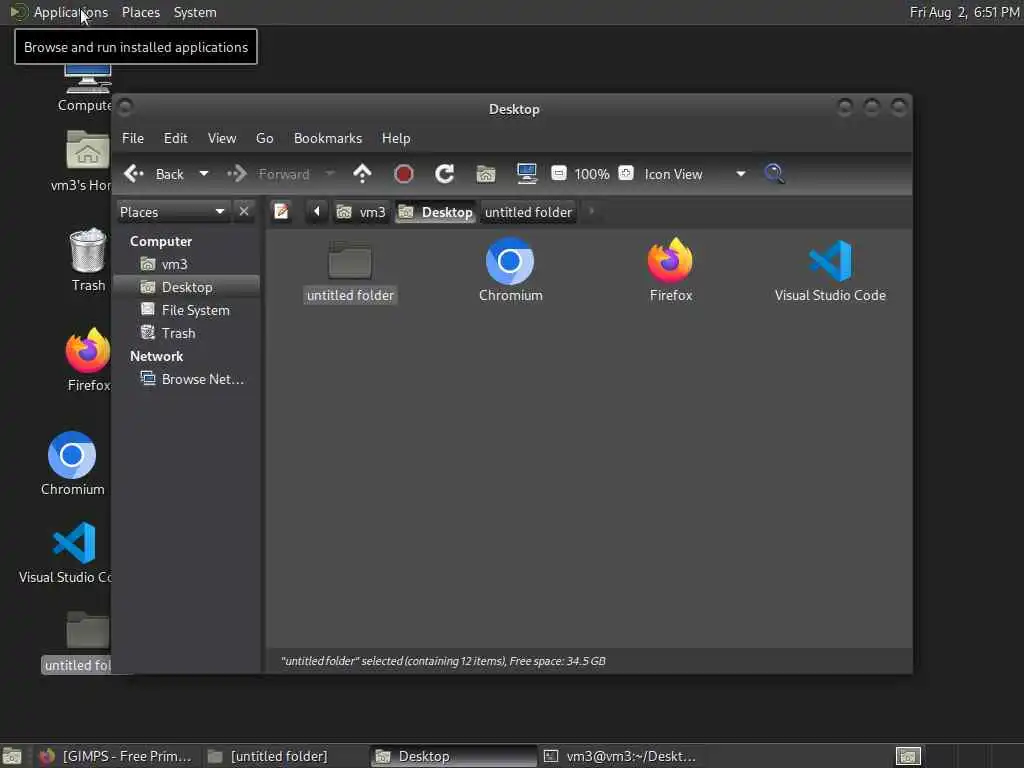Open System menu in top panel
This screenshot has height=768, width=1024.
click(195, 12)
